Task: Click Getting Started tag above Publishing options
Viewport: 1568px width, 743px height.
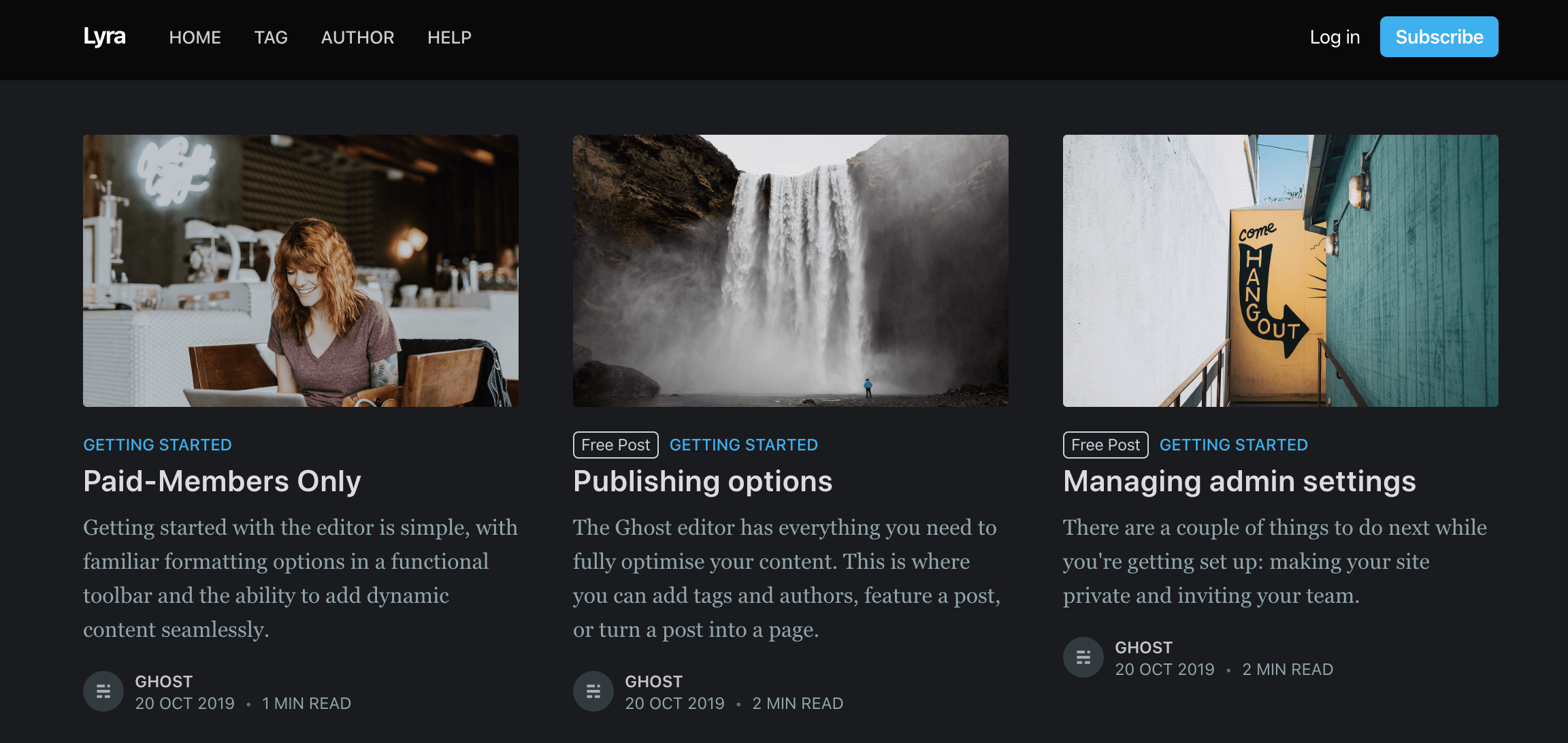Action: click(x=743, y=445)
